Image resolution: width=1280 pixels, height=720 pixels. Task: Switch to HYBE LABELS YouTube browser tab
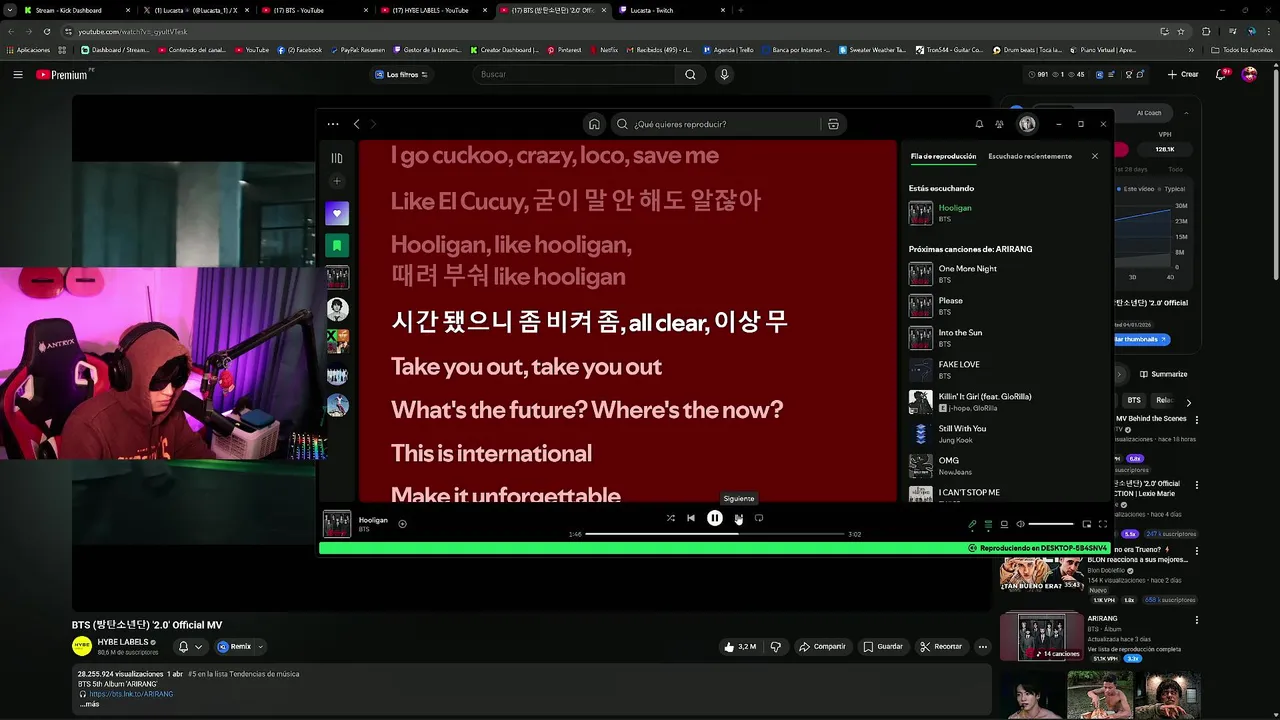click(432, 10)
